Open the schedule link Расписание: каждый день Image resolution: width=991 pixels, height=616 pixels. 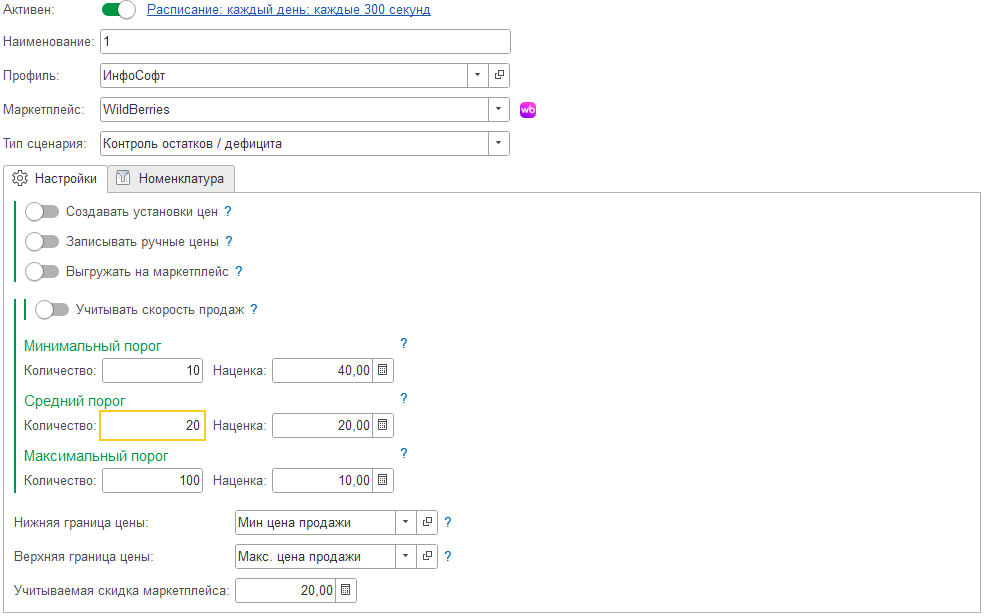coord(289,10)
